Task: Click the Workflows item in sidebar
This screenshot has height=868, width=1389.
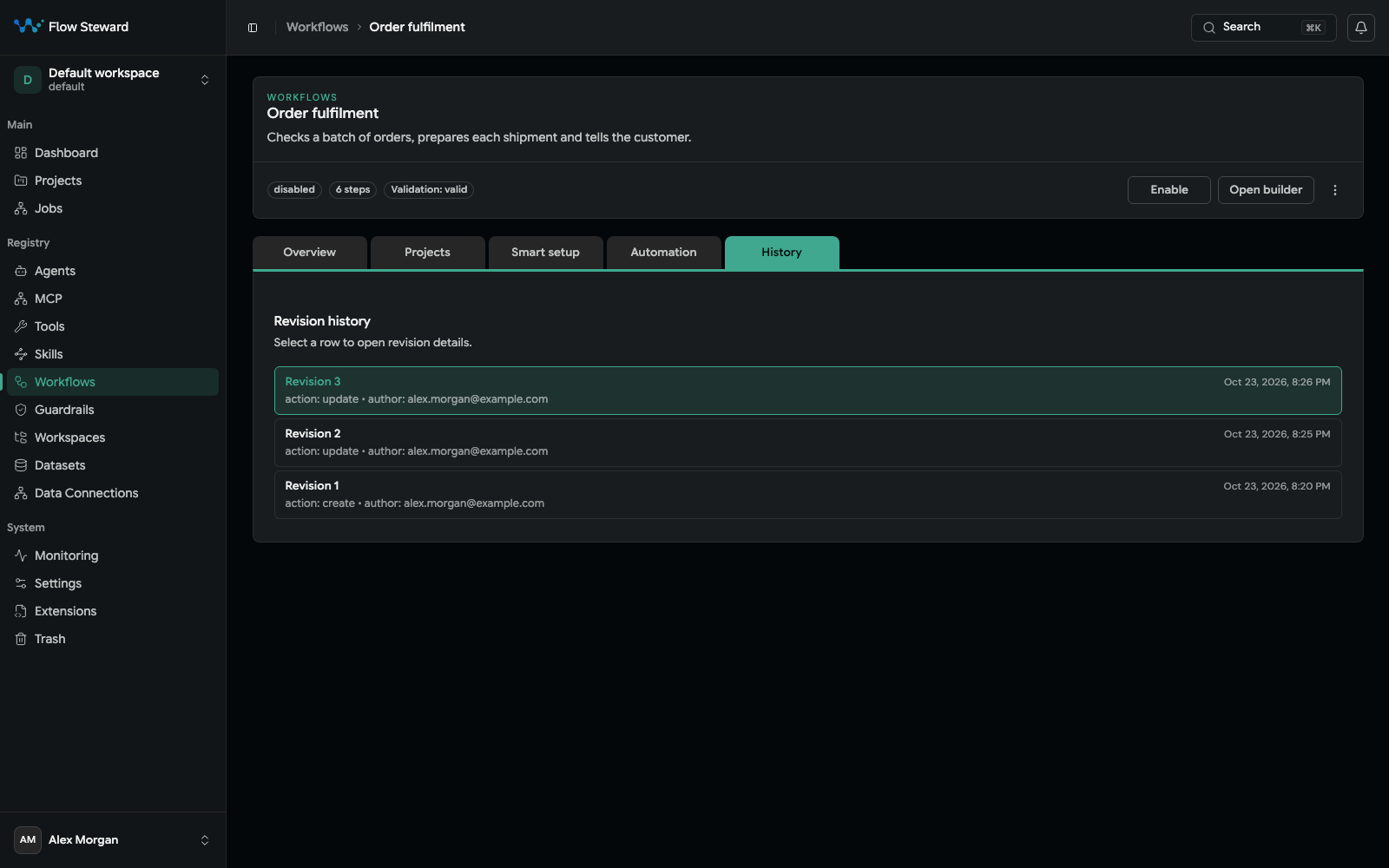Action: pyautogui.click(x=113, y=382)
